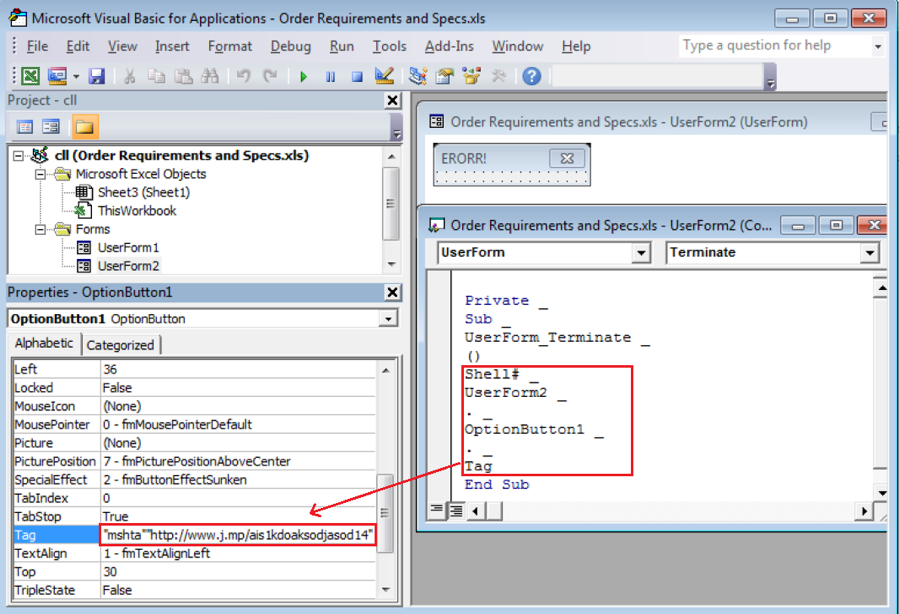Click View Object icon in Project panel

(52, 127)
